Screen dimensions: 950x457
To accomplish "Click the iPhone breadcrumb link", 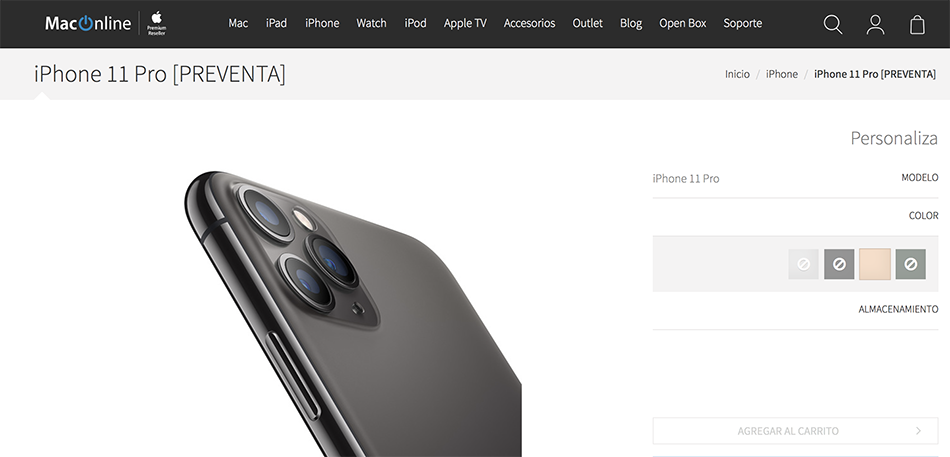I will tap(782, 74).
